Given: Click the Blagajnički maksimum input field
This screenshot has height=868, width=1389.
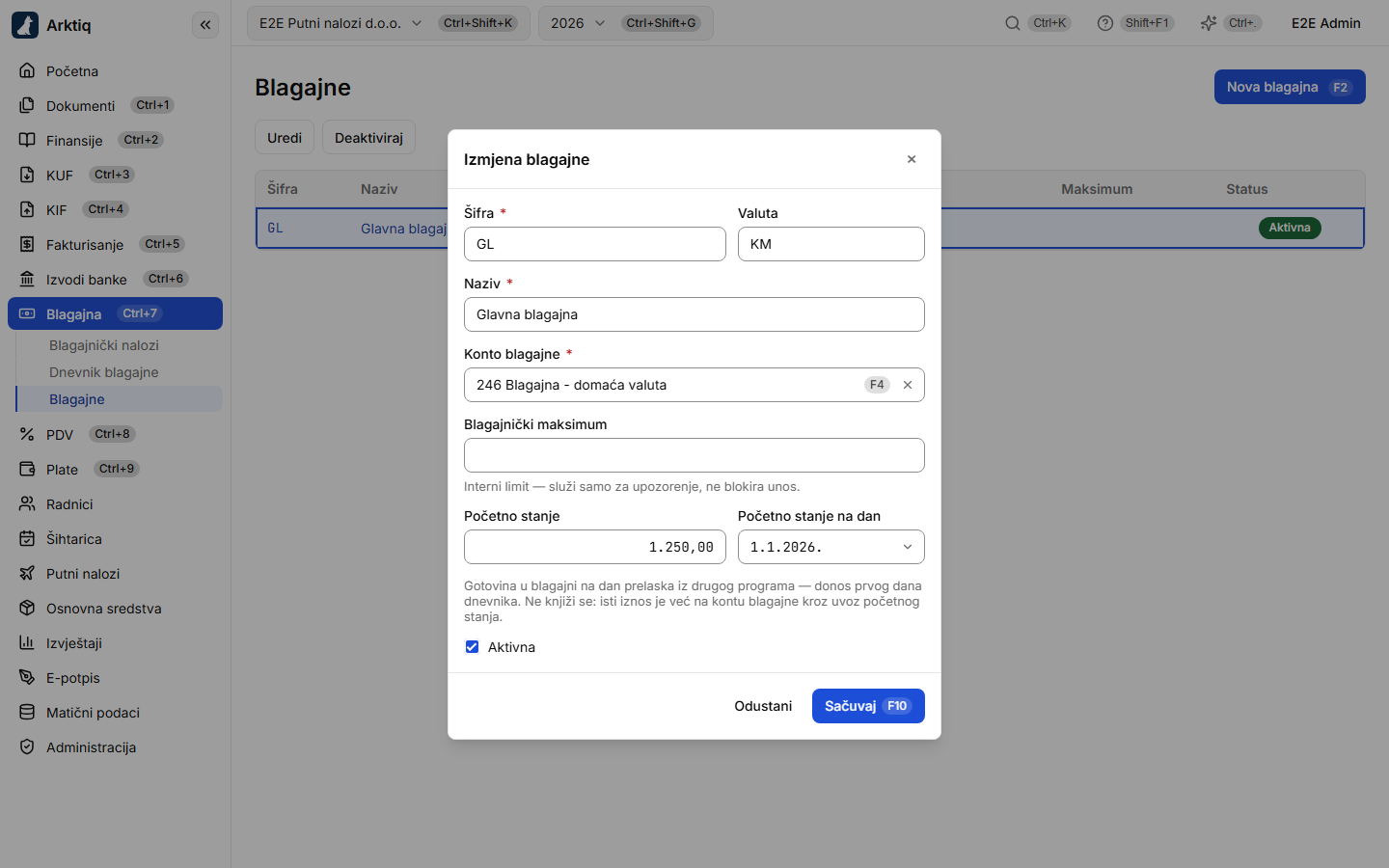Looking at the screenshot, I should click(x=694, y=455).
